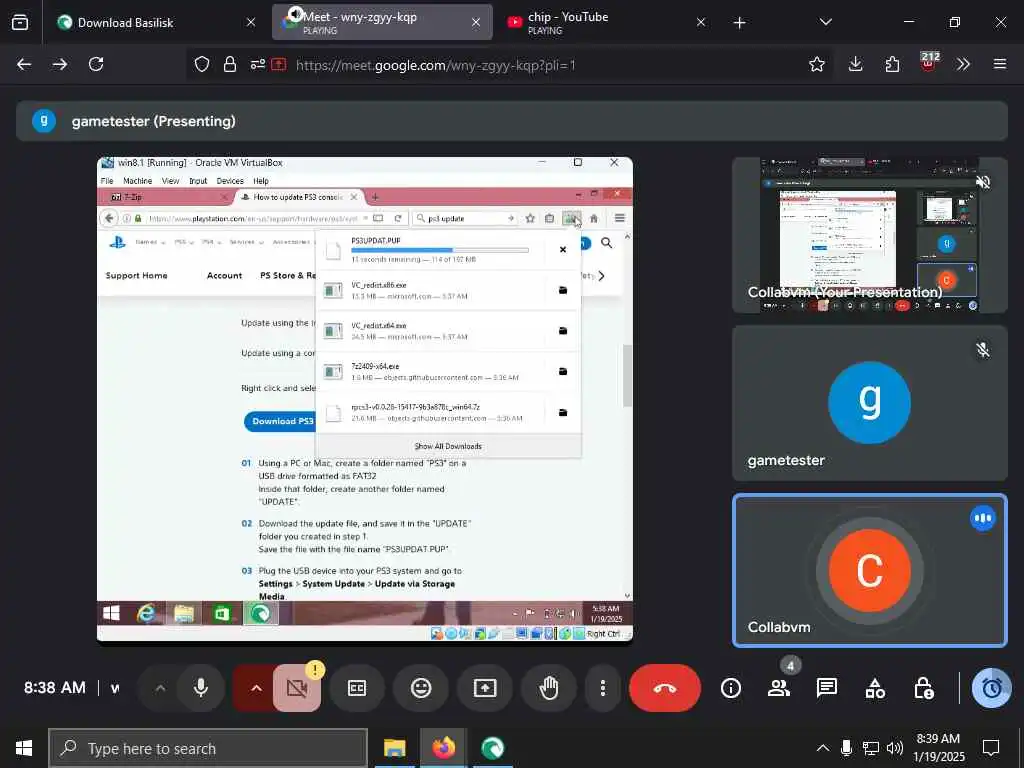The width and height of the screenshot is (1024, 768).
Task: Open the network tray icon
Action: [x=871, y=748]
